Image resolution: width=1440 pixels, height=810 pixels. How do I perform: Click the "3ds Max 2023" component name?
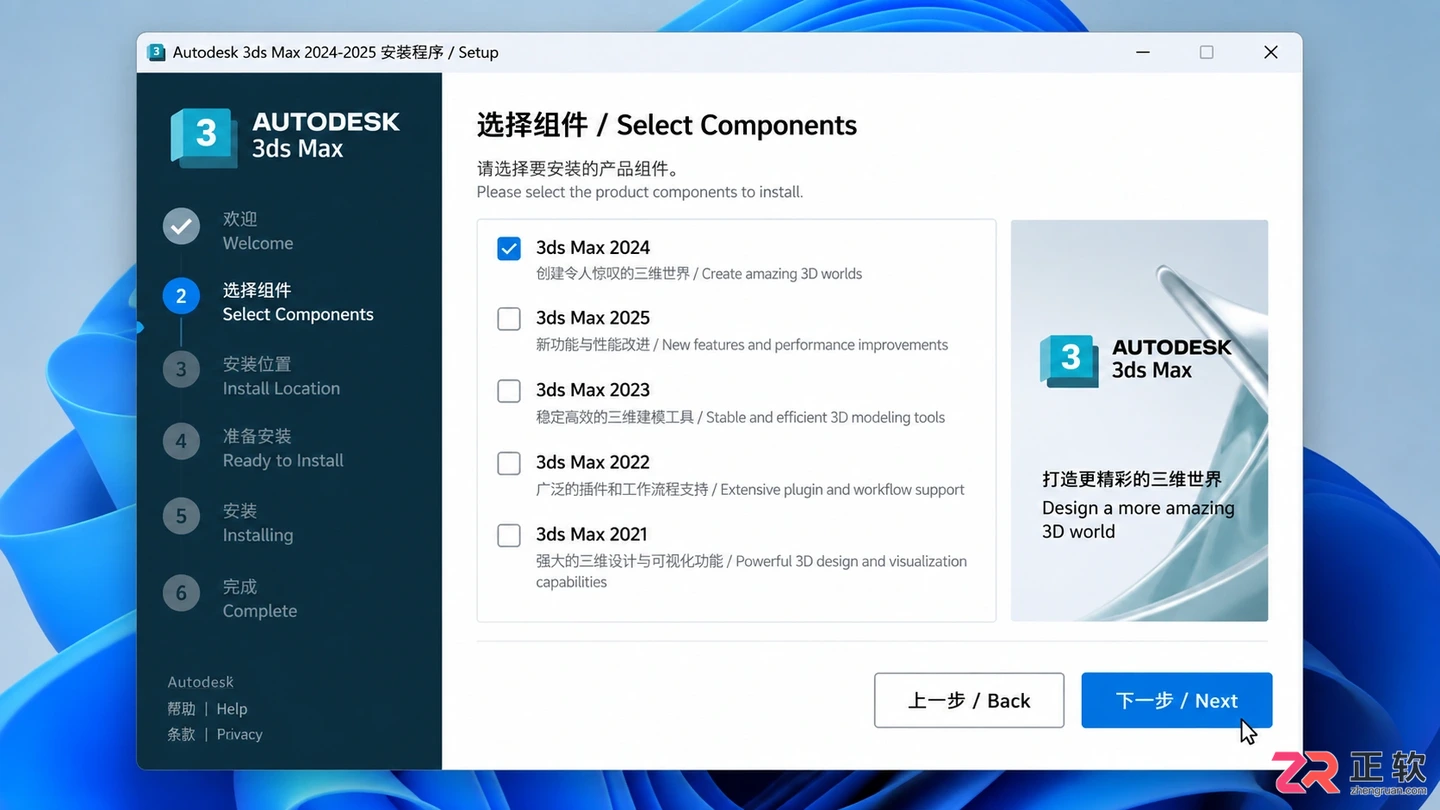593,390
